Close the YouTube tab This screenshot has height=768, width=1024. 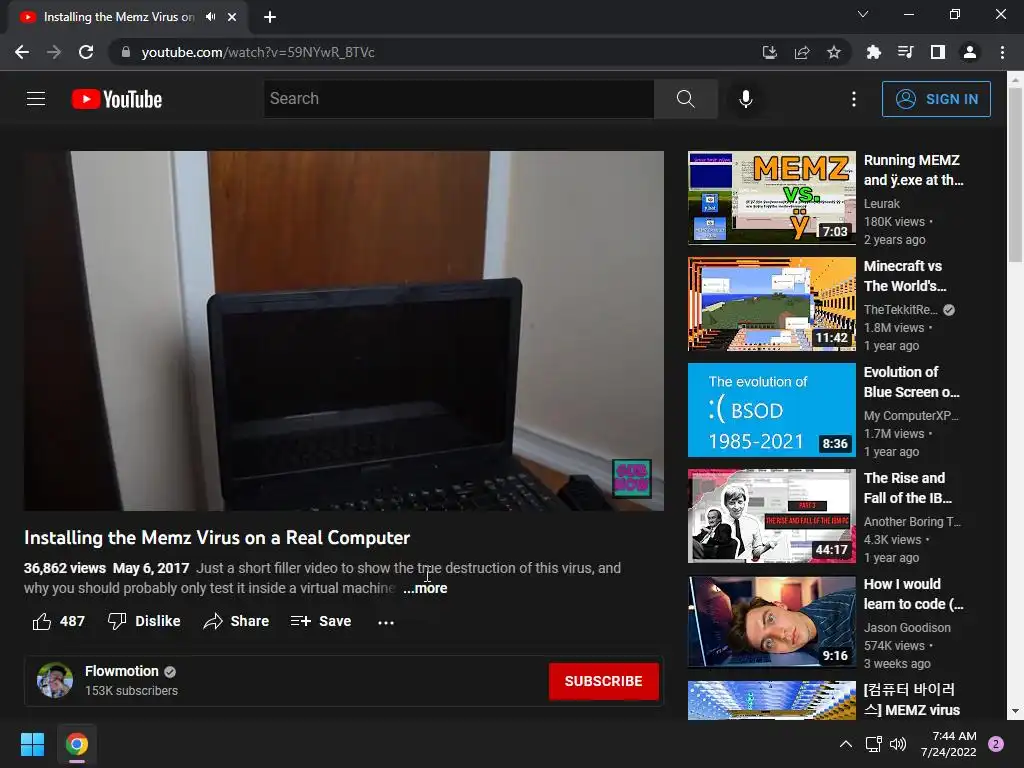tap(232, 17)
